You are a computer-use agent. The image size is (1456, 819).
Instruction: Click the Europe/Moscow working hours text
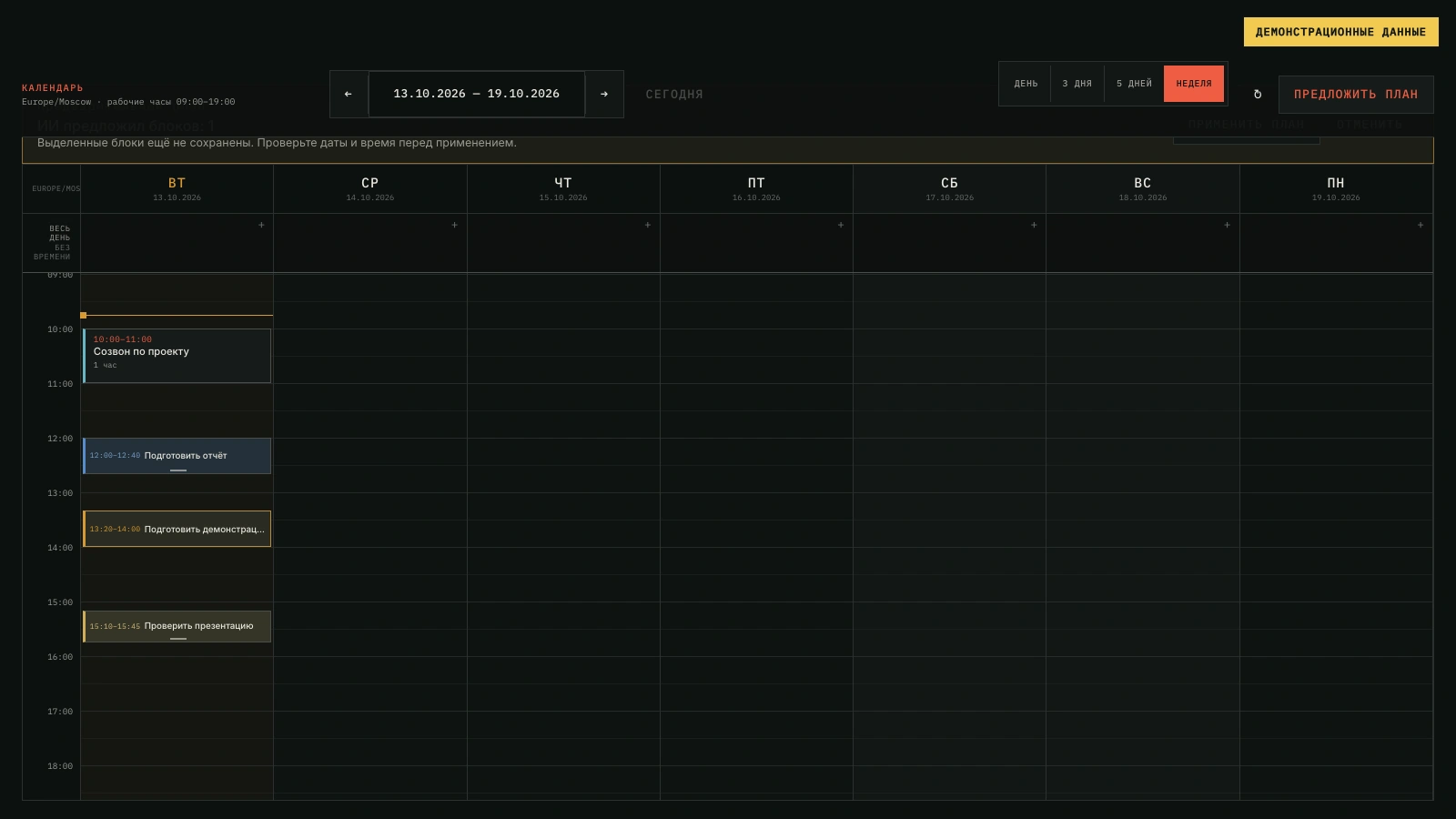[128, 102]
